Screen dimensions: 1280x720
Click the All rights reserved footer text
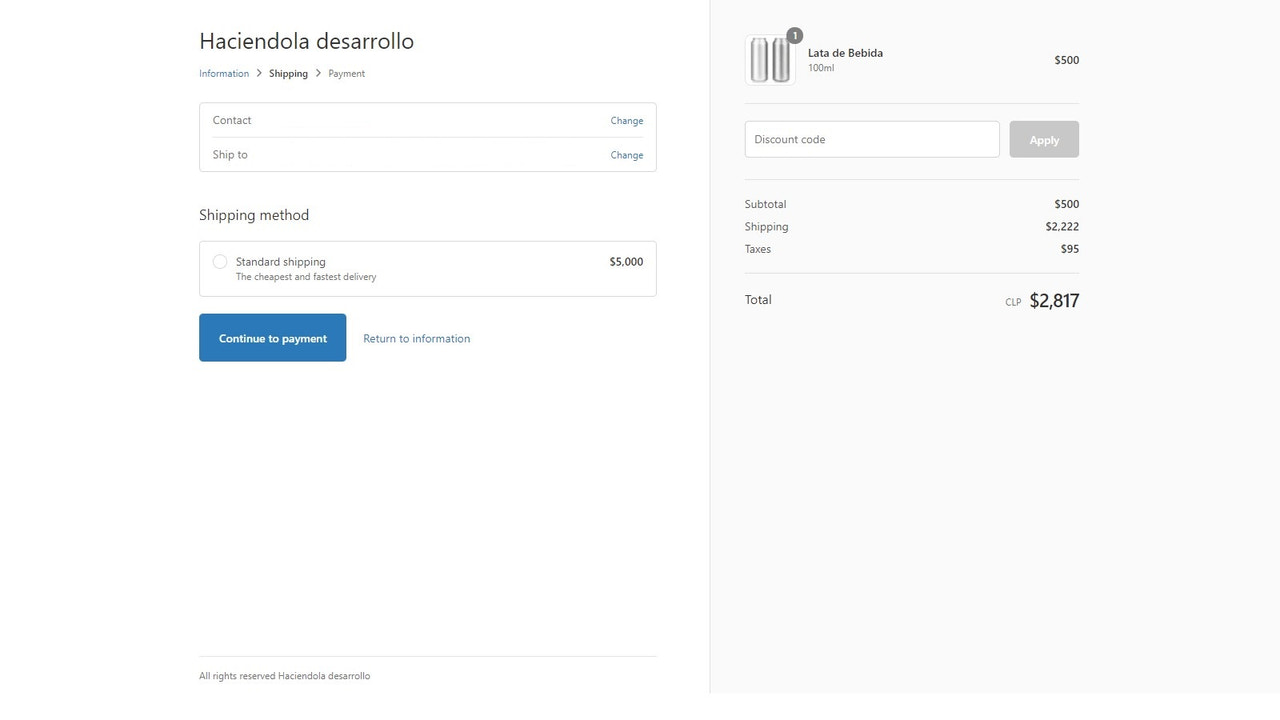pos(284,675)
